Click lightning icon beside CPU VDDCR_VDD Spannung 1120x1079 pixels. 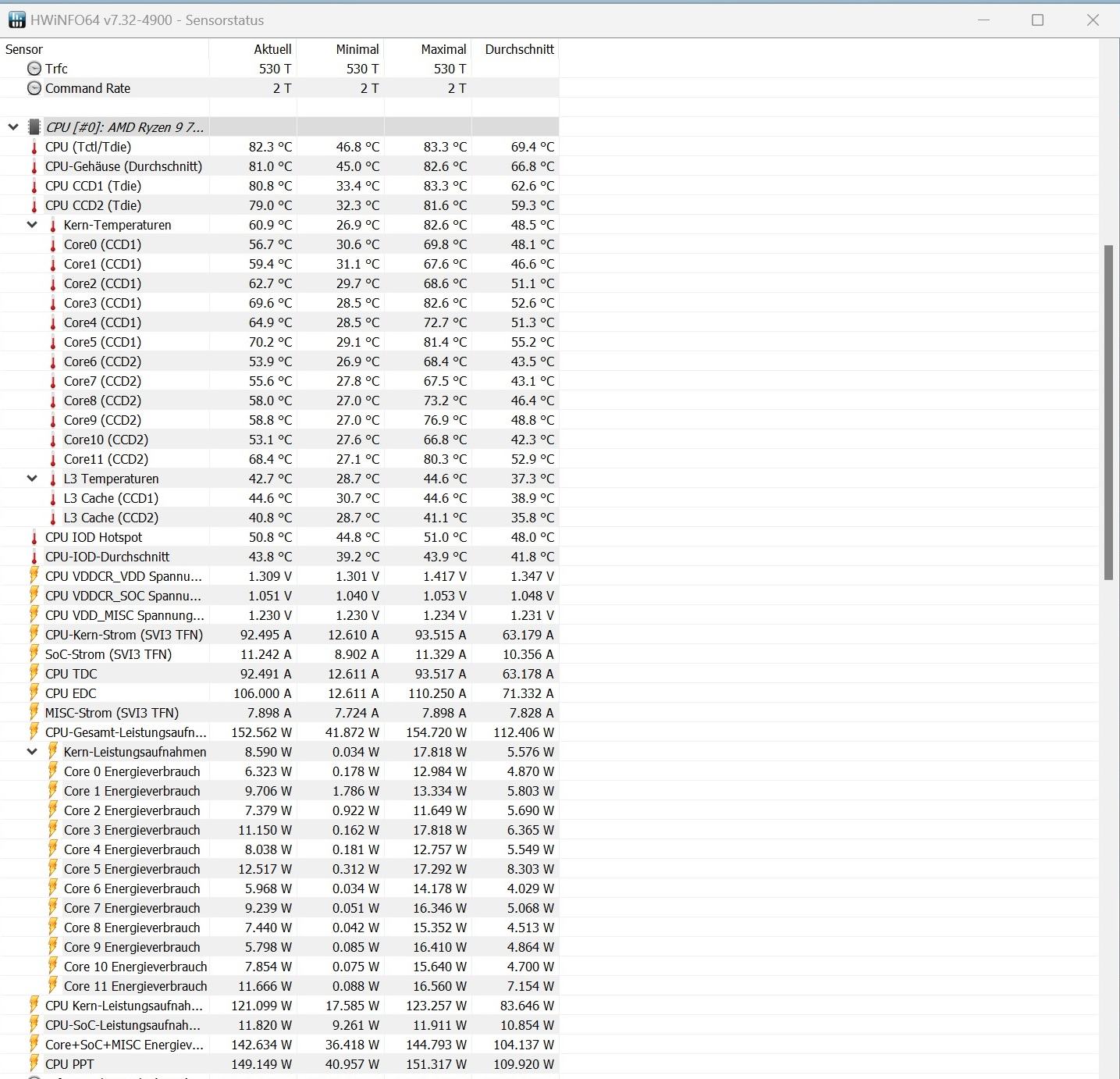(34, 575)
